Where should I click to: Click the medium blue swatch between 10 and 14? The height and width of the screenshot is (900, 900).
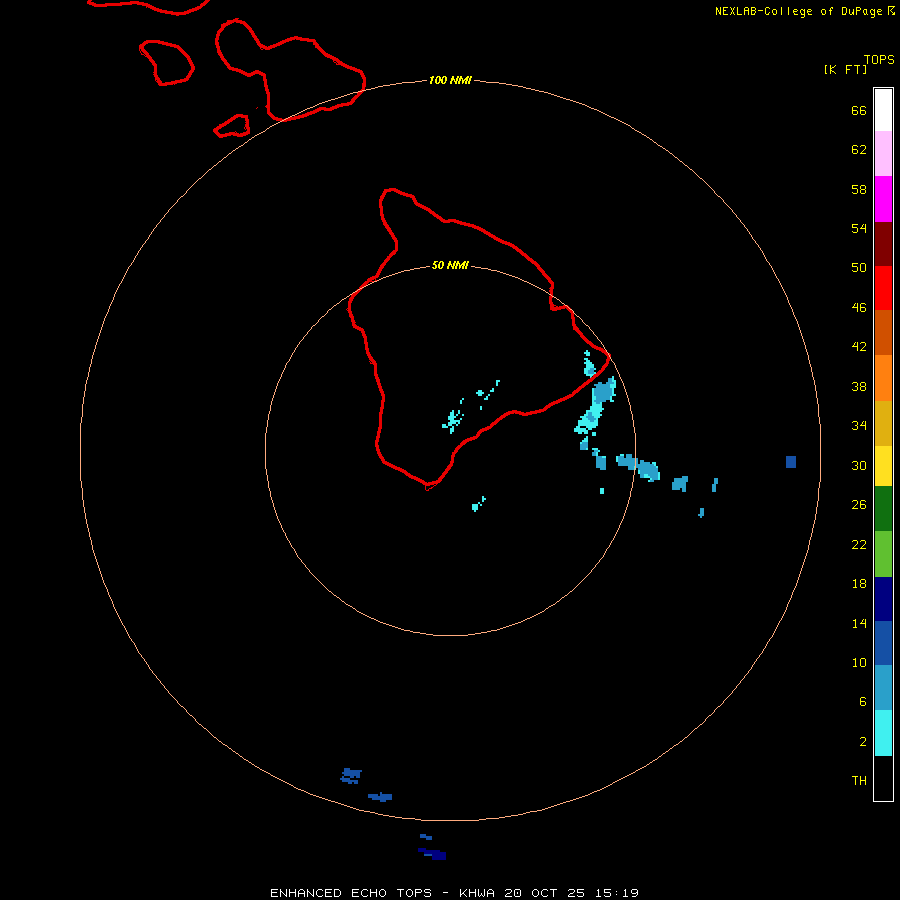(883, 643)
